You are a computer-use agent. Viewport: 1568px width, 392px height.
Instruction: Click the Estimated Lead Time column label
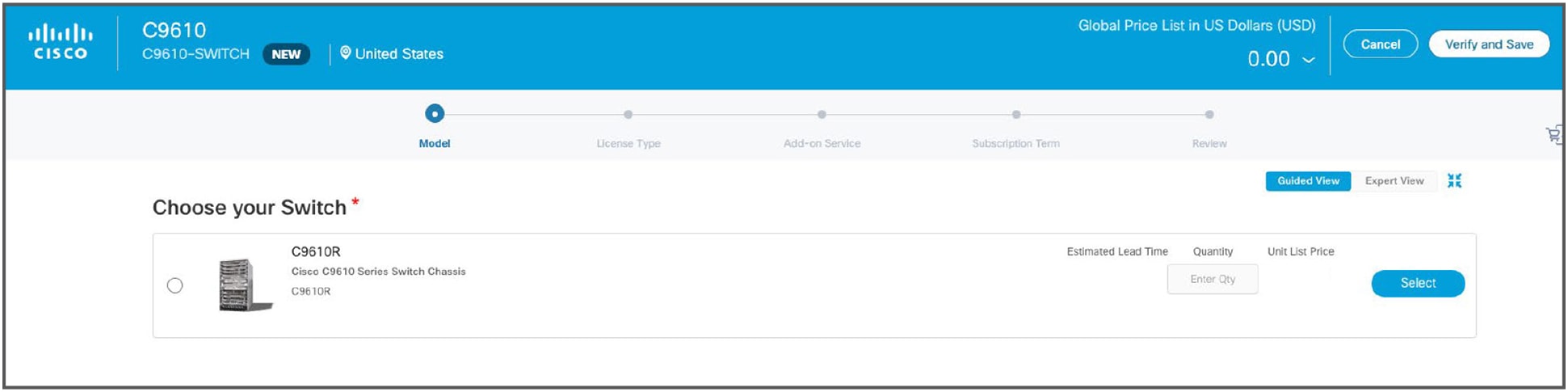pos(1117,251)
